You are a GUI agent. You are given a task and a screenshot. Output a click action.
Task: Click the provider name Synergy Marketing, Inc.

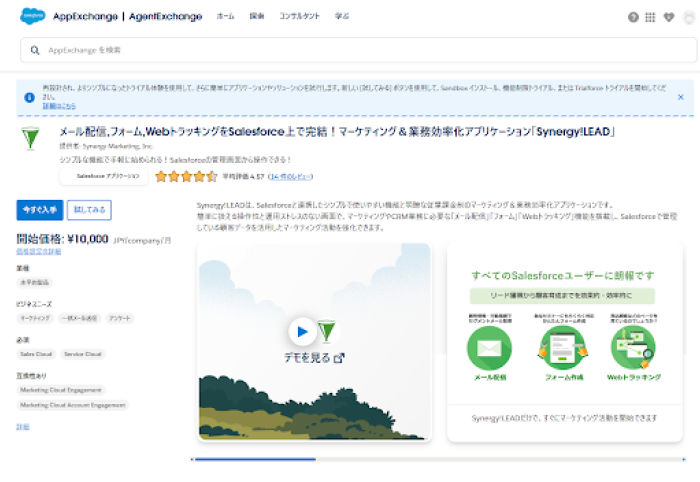(x=118, y=146)
